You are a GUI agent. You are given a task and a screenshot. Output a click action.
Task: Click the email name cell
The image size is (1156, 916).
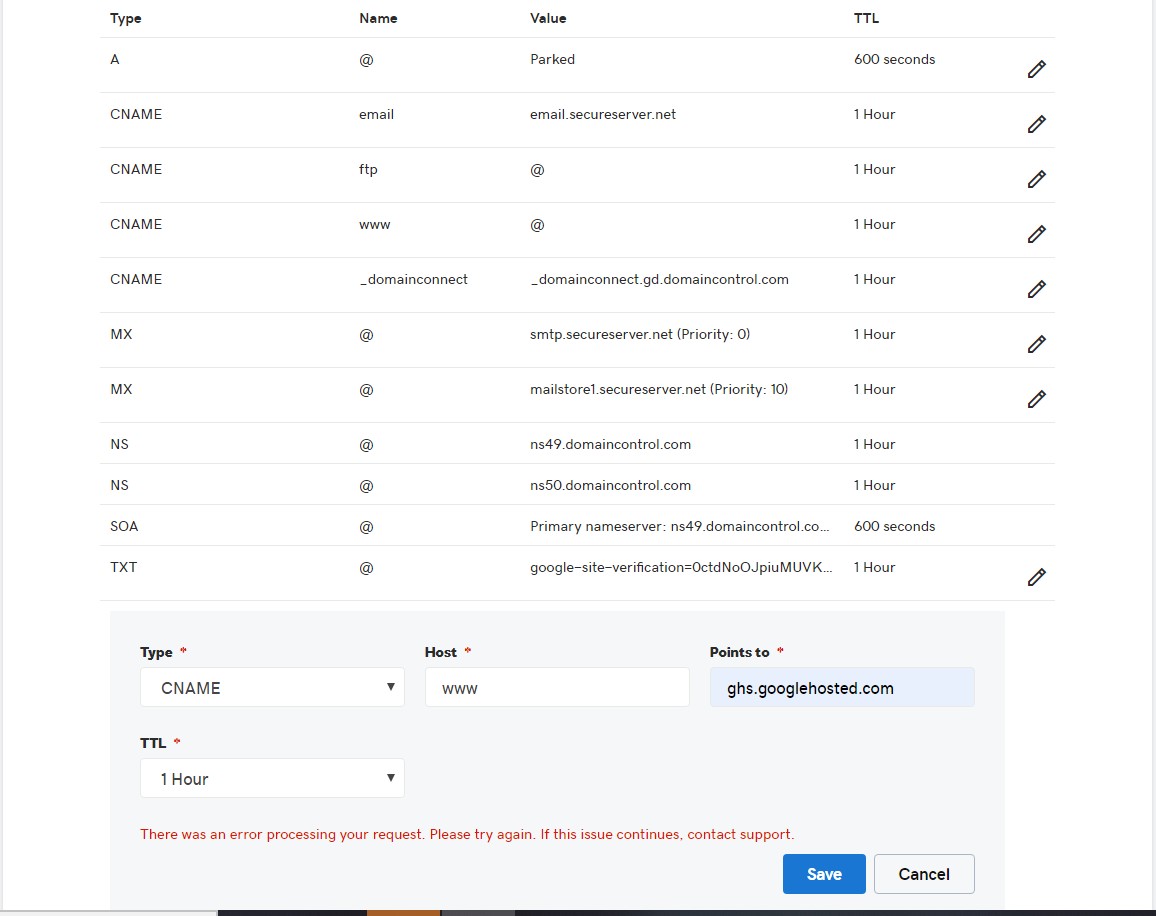pos(376,114)
